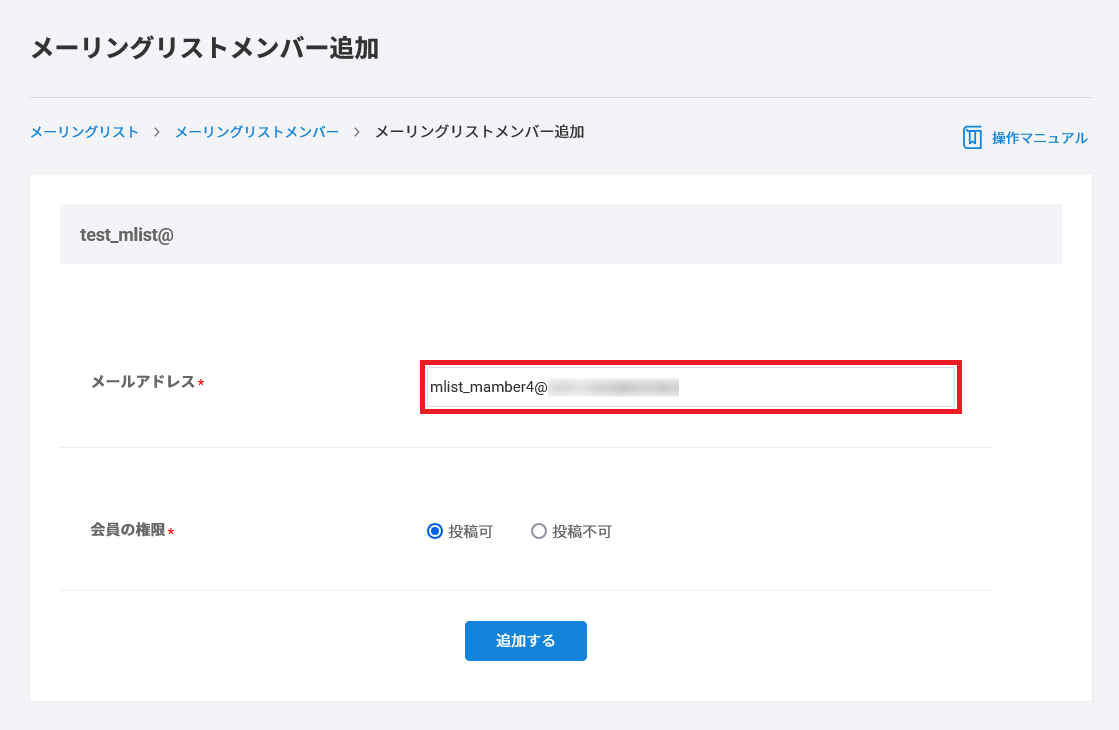Navigate to メーリングリストメンバー breadcrumb link
Viewport: 1119px width, 730px height.
tap(257, 132)
